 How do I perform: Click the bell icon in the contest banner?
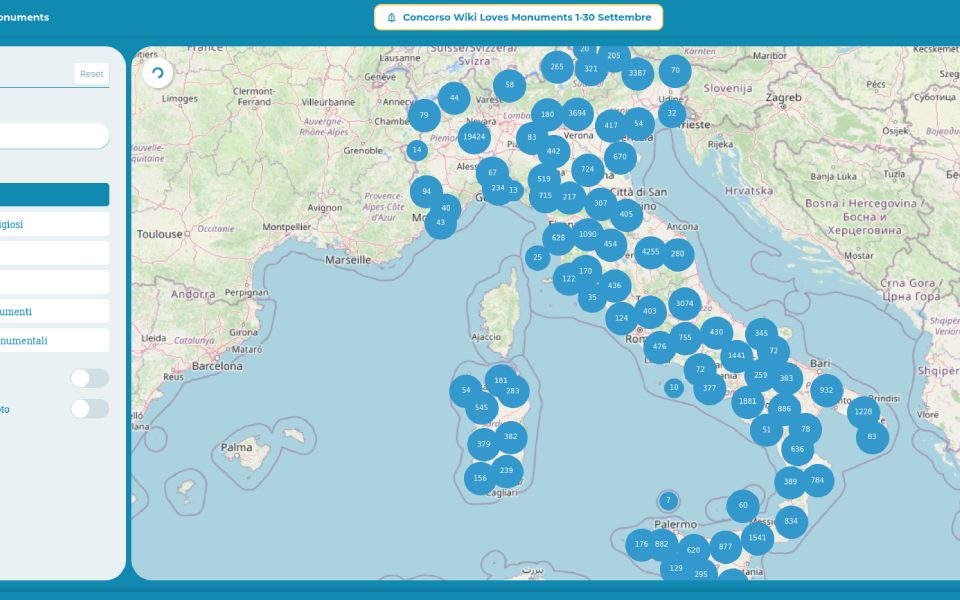tap(392, 18)
